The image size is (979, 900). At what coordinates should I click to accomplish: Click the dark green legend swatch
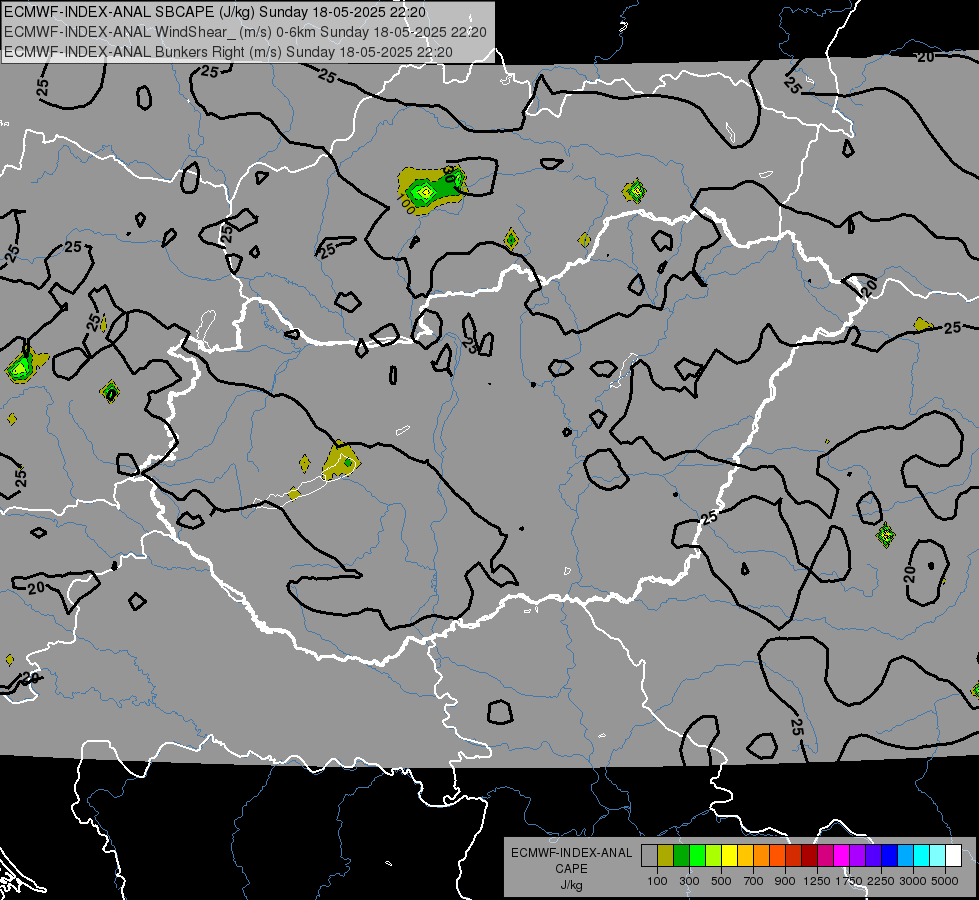[682, 855]
